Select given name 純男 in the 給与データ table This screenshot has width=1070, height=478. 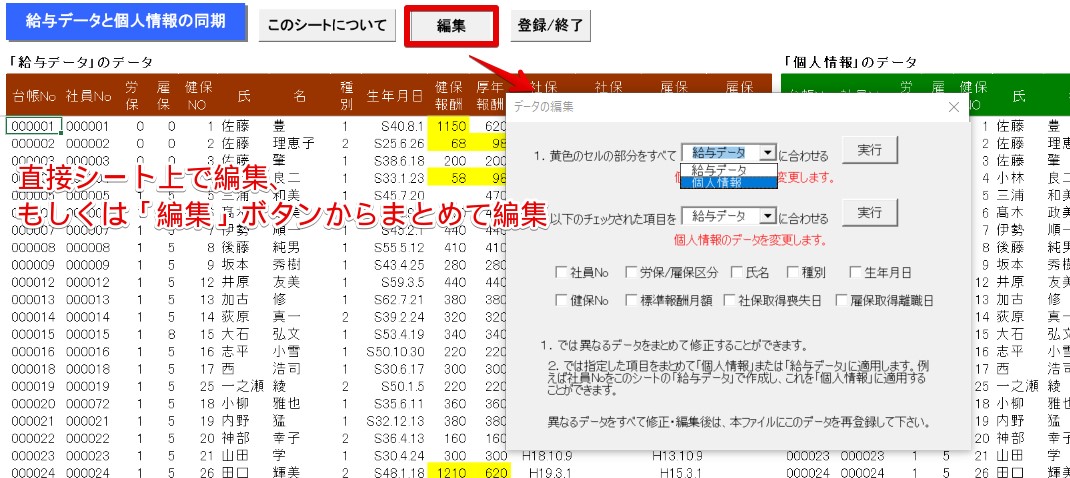(x=285, y=247)
